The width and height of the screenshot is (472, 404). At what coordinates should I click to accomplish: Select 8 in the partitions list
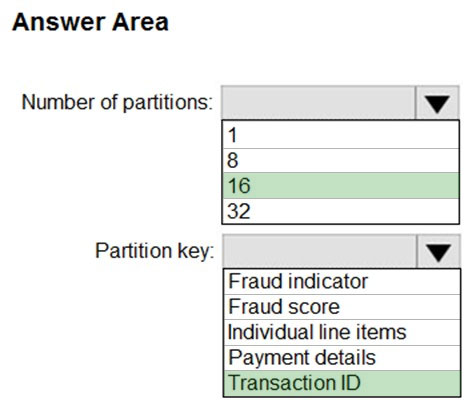340,160
